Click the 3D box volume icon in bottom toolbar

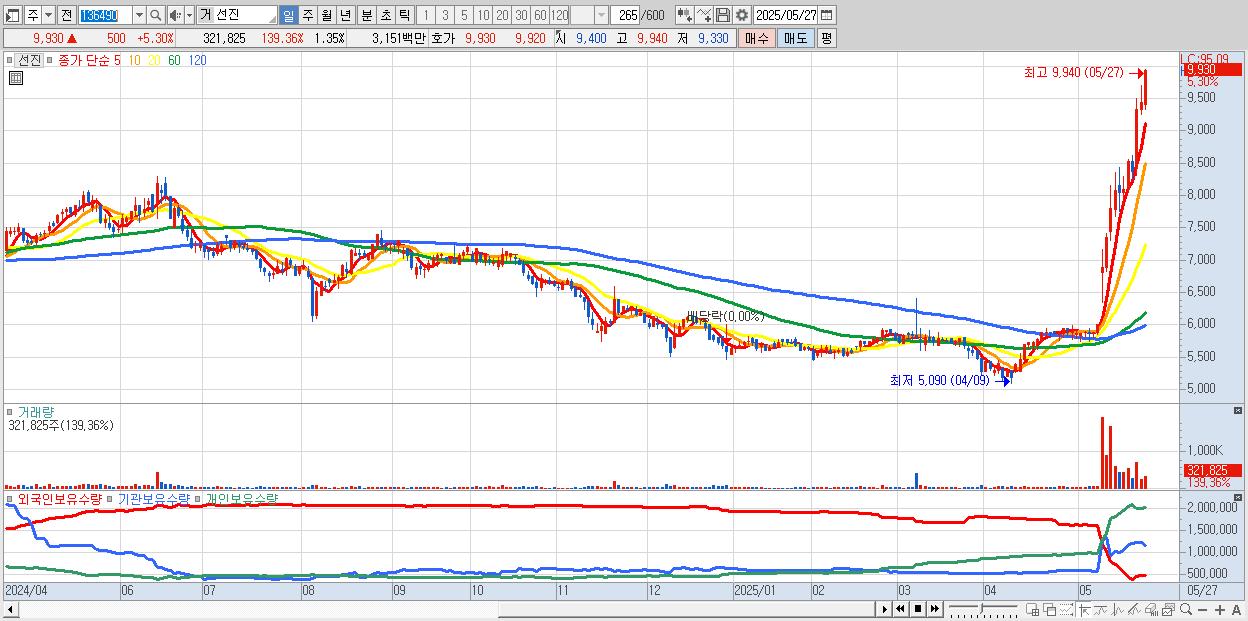[1151, 610]
